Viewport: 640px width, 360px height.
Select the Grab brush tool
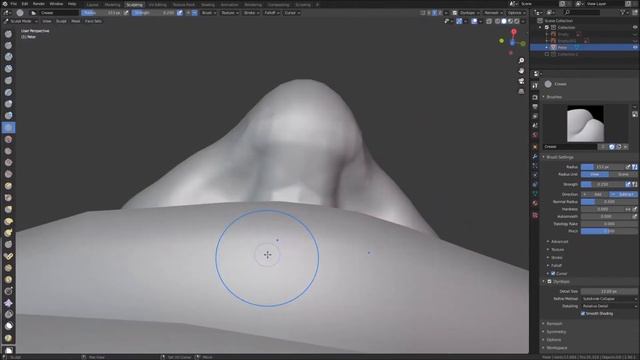pyautogui.click(x=8, y=209)
